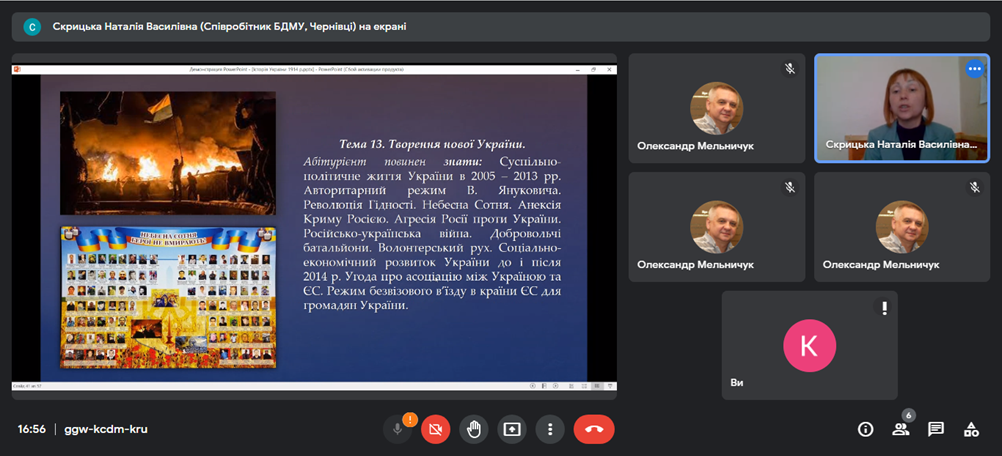
Task: Click the exclamation alert icon on your tile
Action: pos(884,308)
